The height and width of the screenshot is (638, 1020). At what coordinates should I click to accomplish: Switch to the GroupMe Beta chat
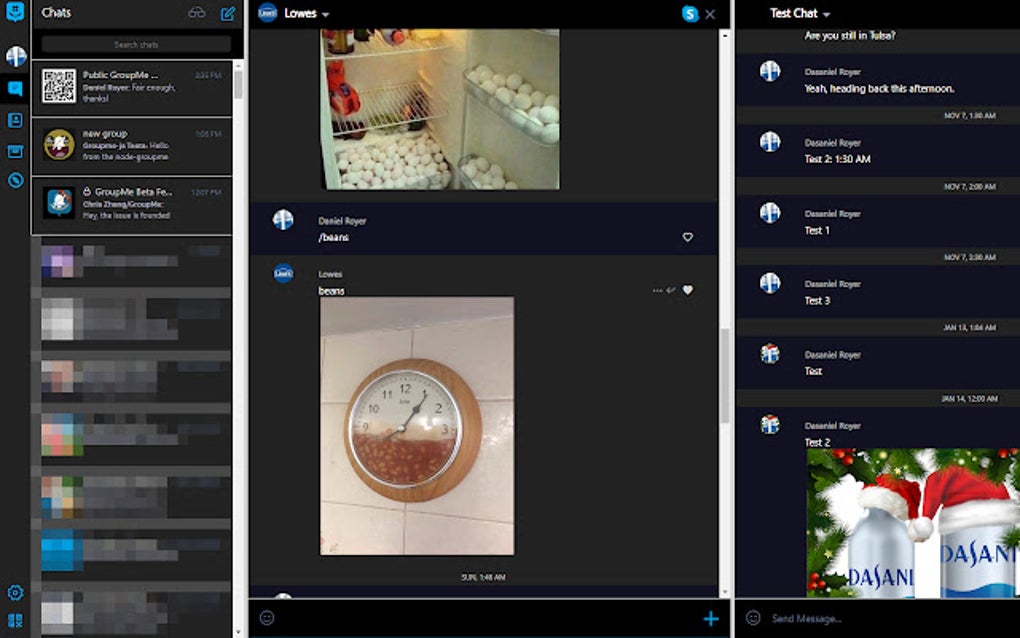[x=133, y=207]
